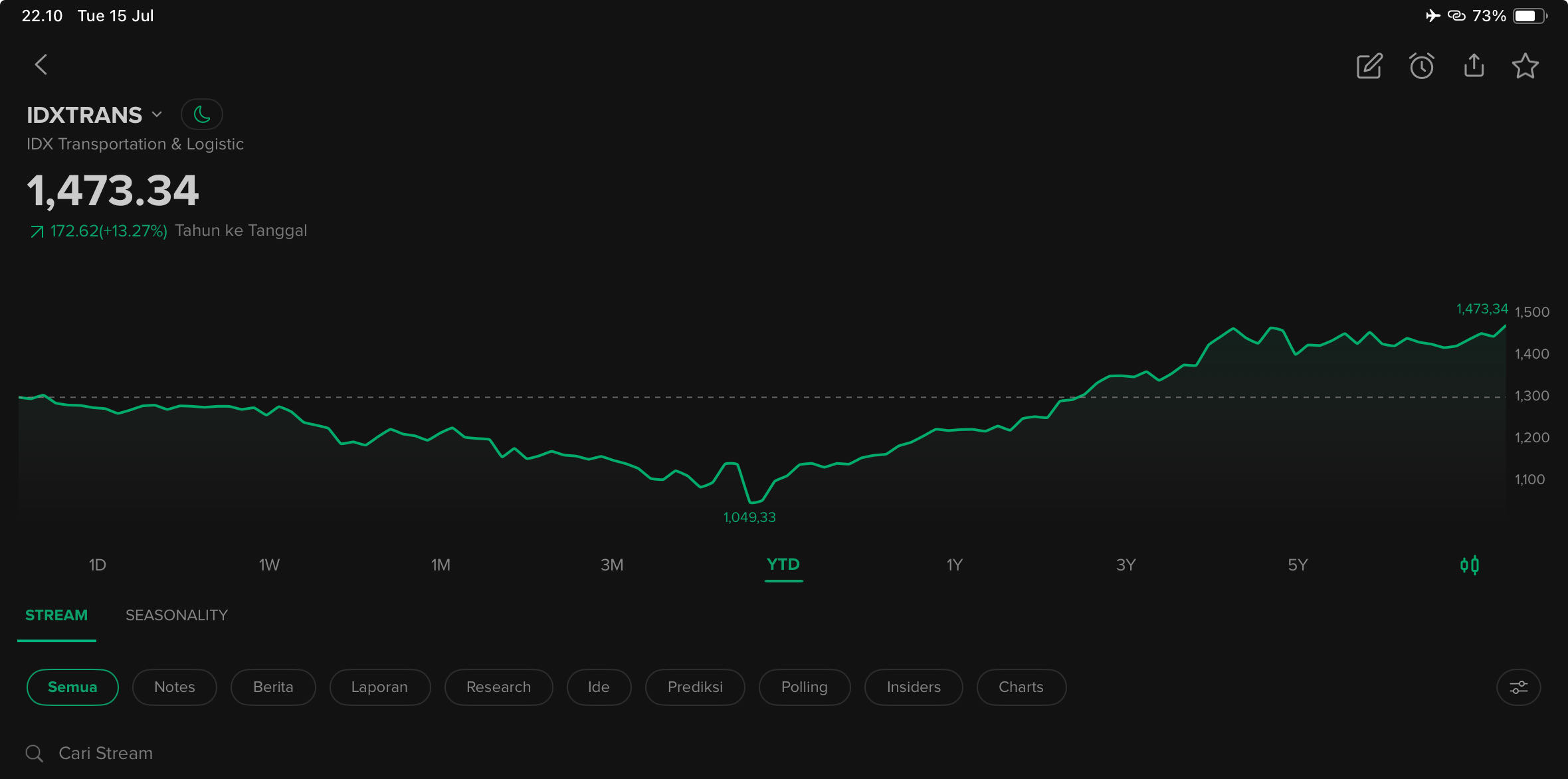Viewport: 1568px width, 779px height.
Task: Filter stream by Charts
Action: 1021,687
